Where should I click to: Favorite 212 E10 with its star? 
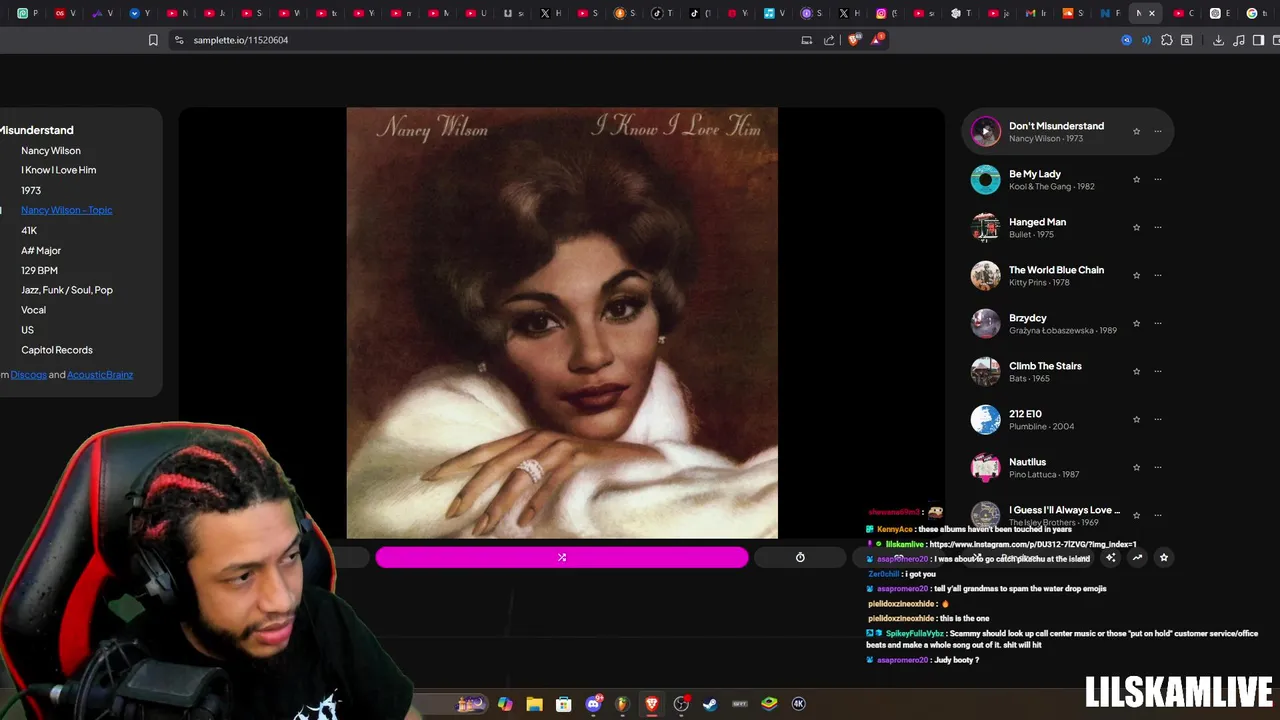point(1136,419)
